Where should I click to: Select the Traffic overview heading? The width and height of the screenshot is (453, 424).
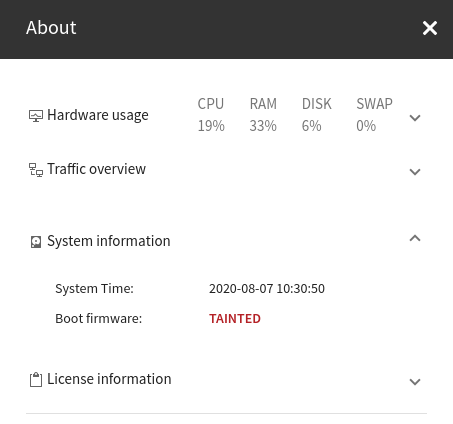tap(96, 169)
